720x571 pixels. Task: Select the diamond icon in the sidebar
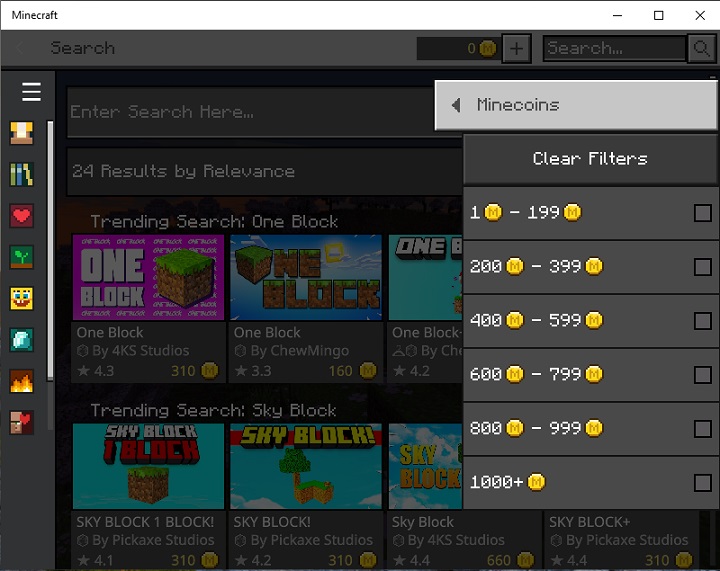pyautogui.click(x=22, y=339)
